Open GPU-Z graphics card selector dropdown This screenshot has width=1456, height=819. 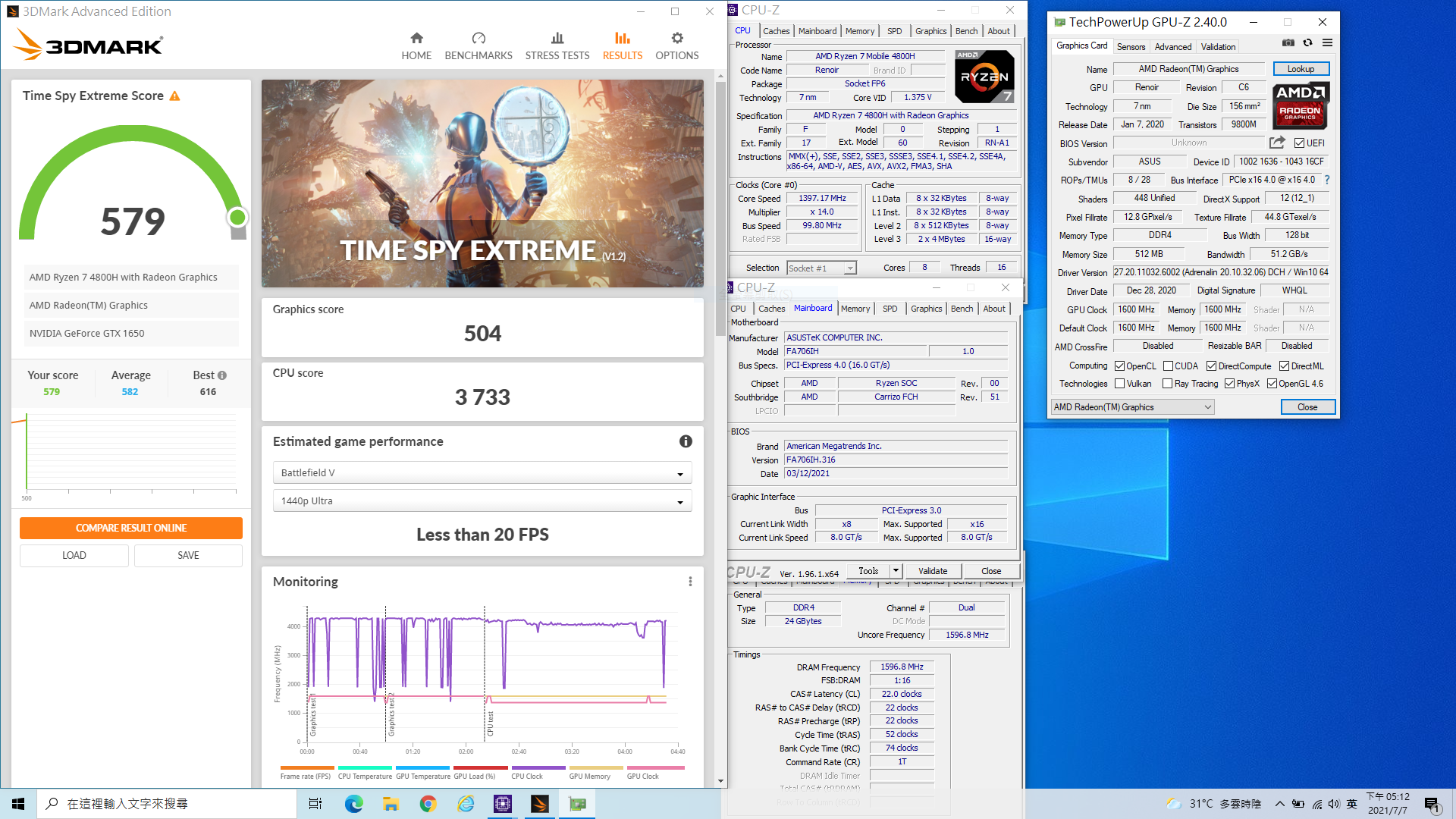pos(1133,407)
